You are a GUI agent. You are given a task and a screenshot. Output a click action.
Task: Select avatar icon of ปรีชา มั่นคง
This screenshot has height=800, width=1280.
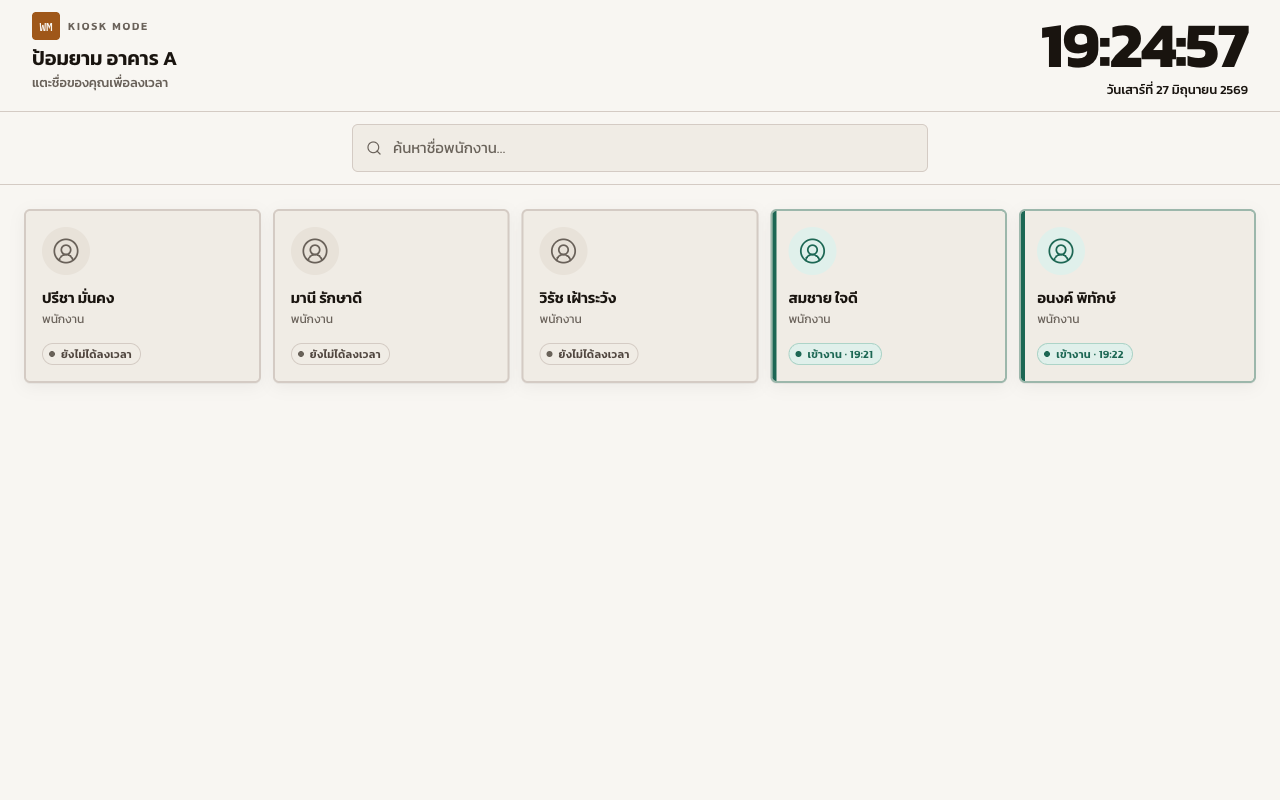(x=66, y=251)
